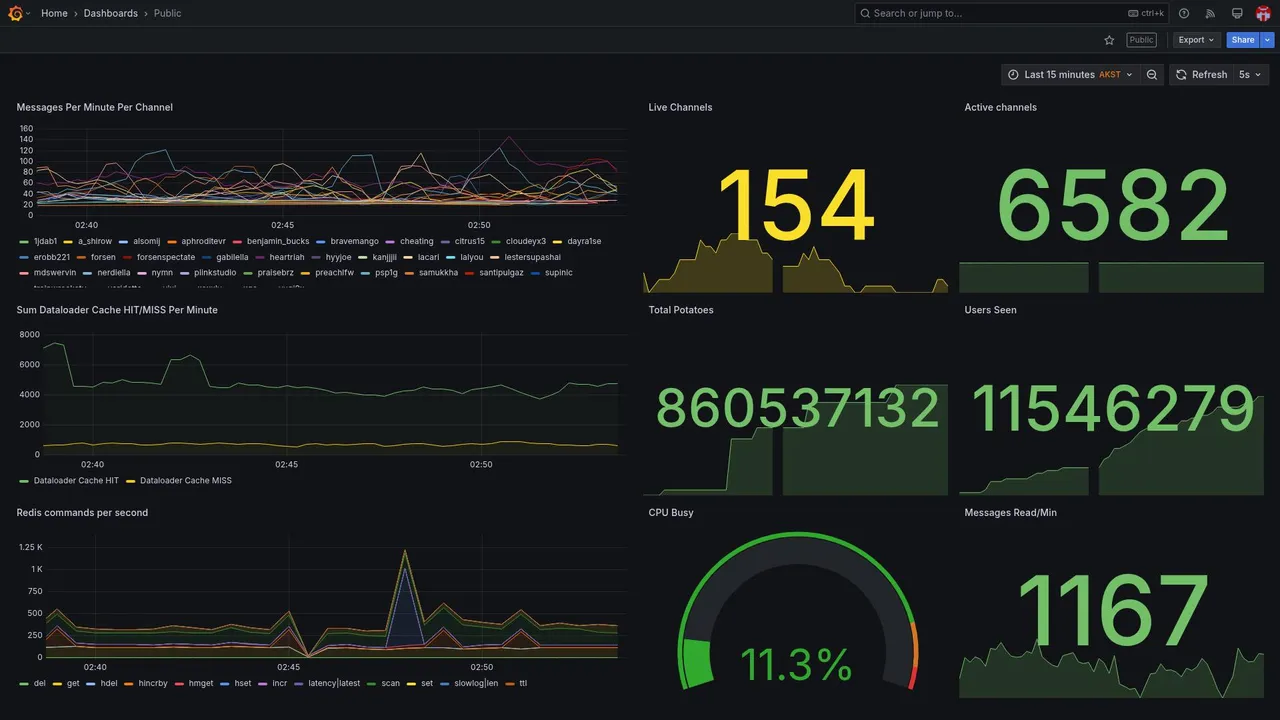This screenshot has width=1280, height=720.
Task: Click the yellow Dataloader Cache MISS swatch
Action: click(131, 481)
